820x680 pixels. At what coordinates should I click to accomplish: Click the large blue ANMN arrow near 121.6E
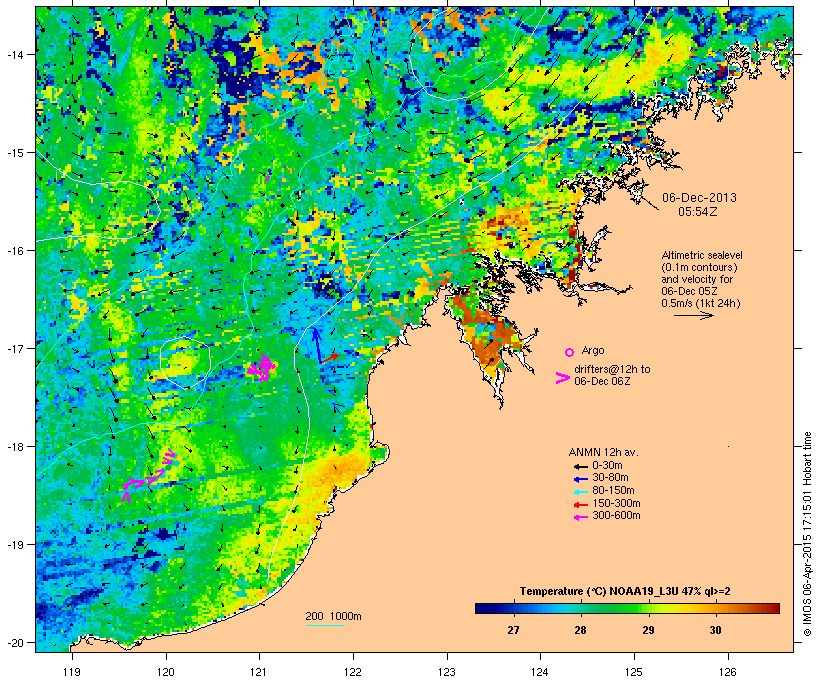pos(317,345)
